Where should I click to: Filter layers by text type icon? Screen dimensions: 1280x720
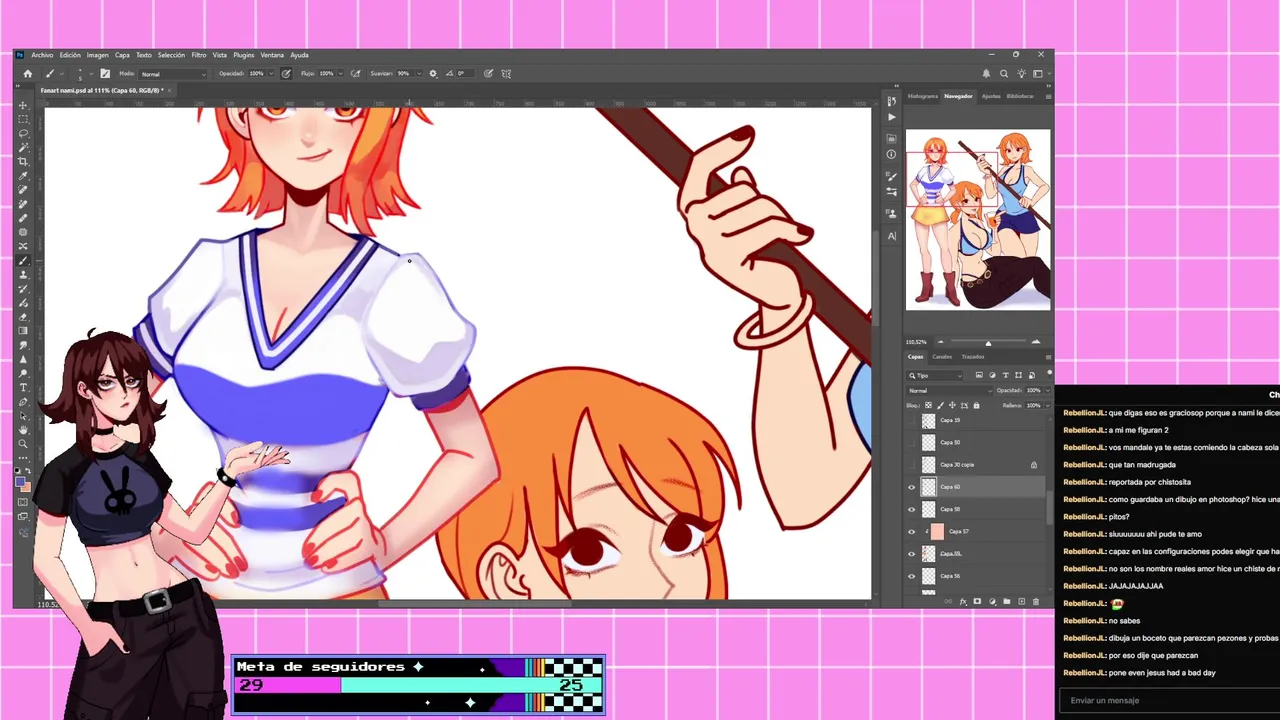(1005, 375)
